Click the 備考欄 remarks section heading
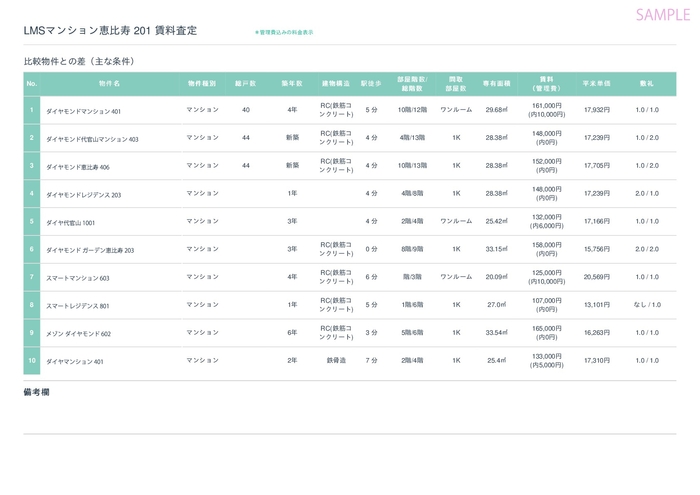This screenshot has height=495, width=700. (37, 392)
